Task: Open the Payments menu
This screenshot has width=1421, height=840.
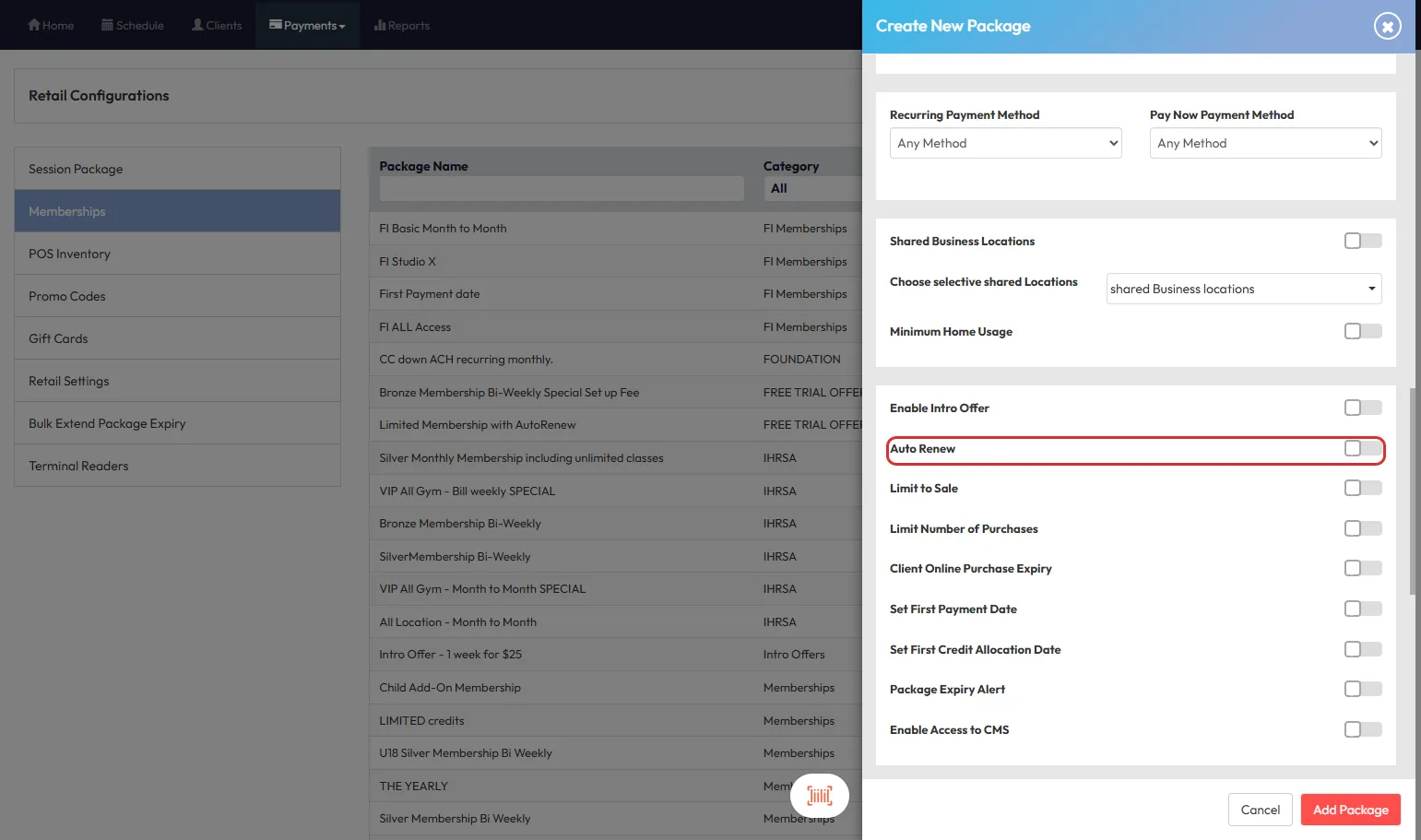Action: pyautogui.click(x=307, y=25)
